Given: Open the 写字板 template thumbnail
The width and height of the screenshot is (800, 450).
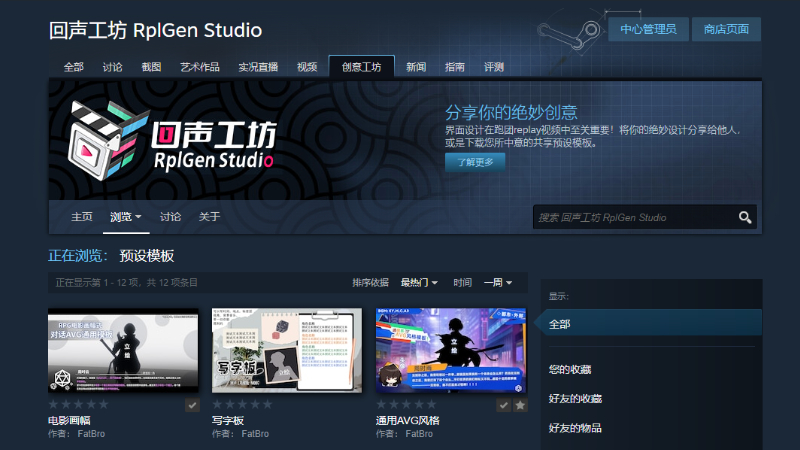Looking at the screenshot, I should pyautogui.click(x=287, y=350).
